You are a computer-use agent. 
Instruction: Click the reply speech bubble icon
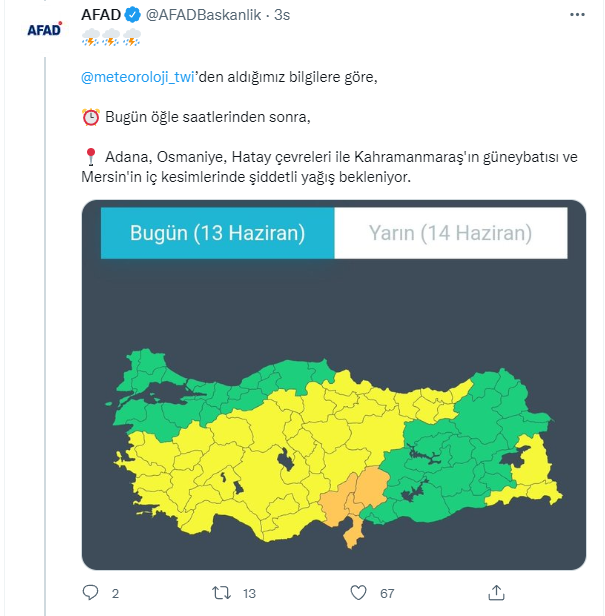tap(91, 593)
